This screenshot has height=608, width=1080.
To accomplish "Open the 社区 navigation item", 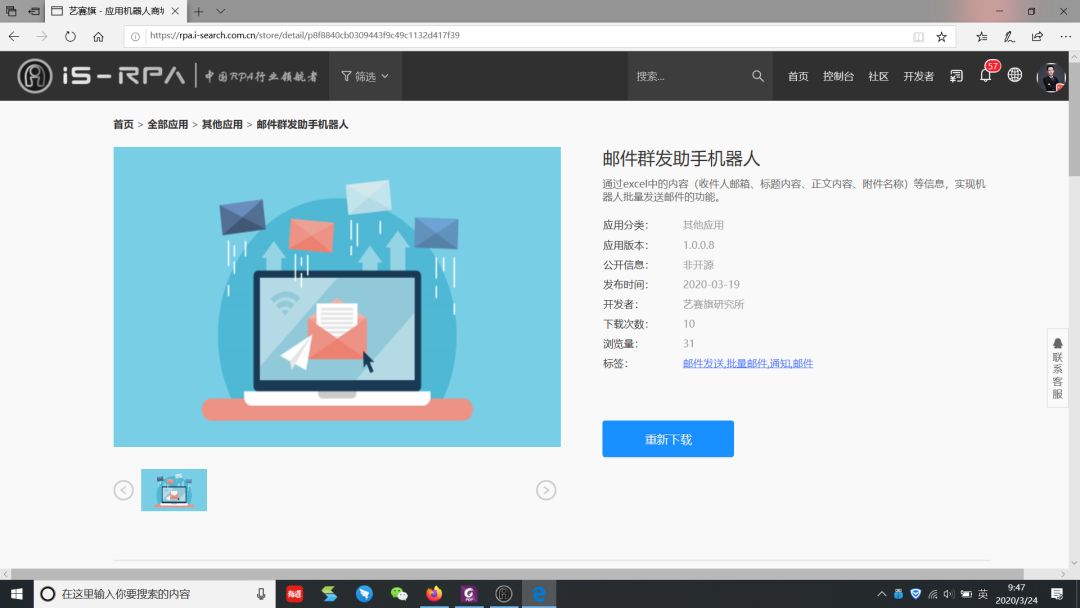I will click(878, 76).
